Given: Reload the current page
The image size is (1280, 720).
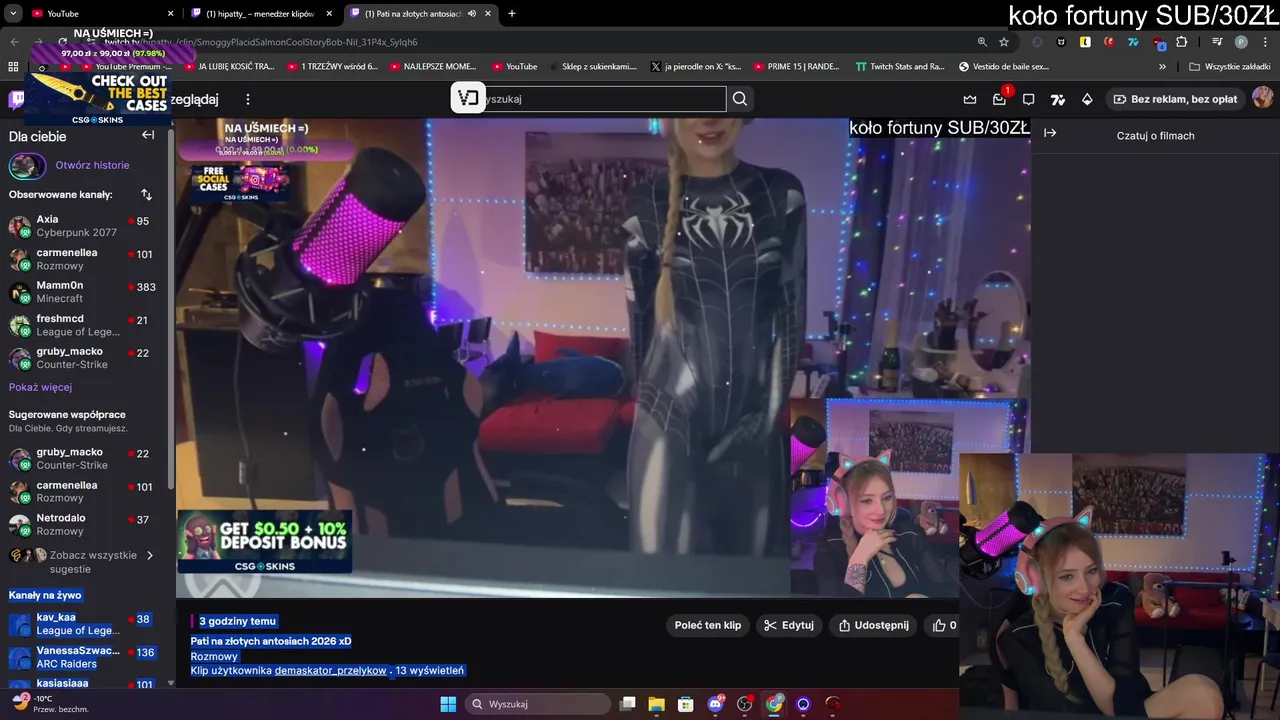Looking at the screenshot, I should pyautogui.click(x=62, y=42).
